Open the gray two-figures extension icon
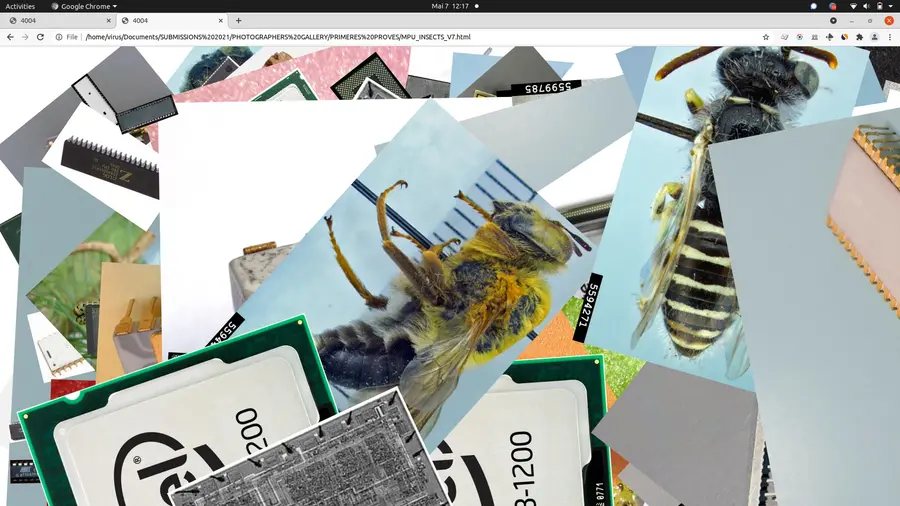The width and height of the screenshot is (900, 506). [814, 37]
